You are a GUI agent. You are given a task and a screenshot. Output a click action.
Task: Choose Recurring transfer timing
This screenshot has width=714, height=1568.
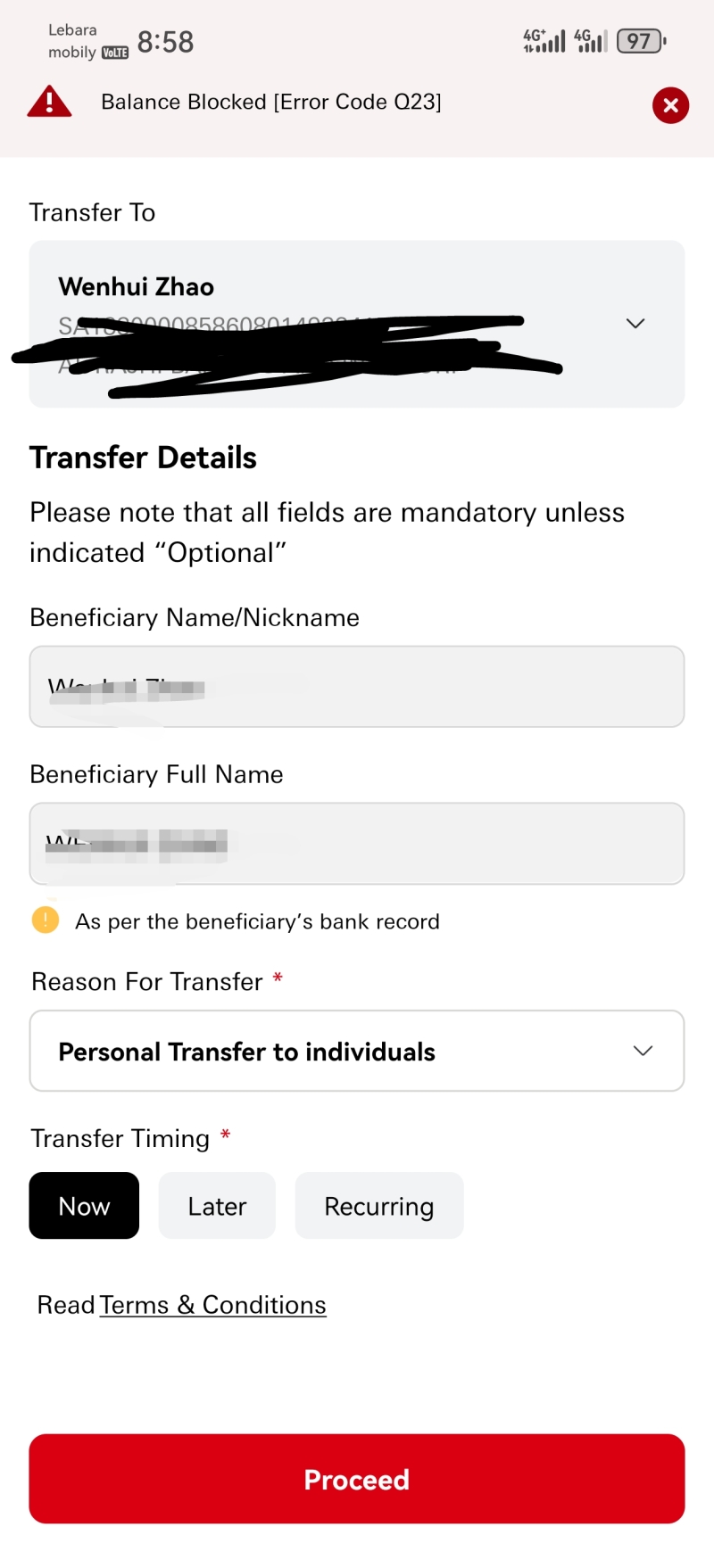click(379, 1206)
